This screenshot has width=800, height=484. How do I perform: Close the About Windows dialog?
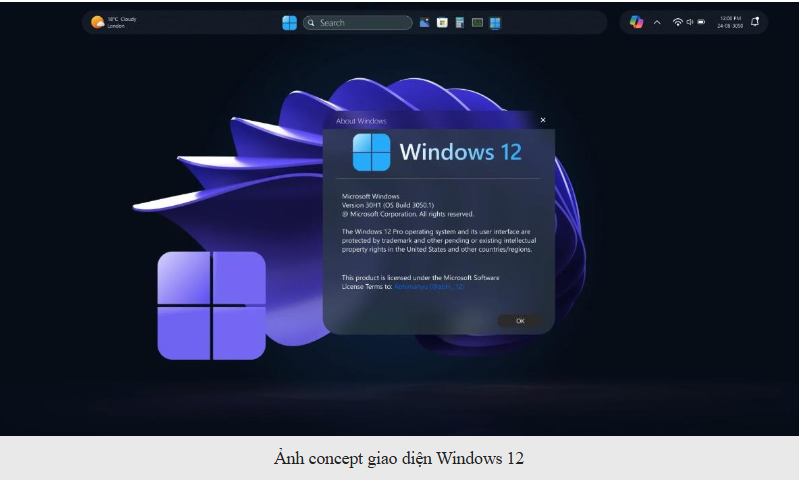(x=543, y=120)
